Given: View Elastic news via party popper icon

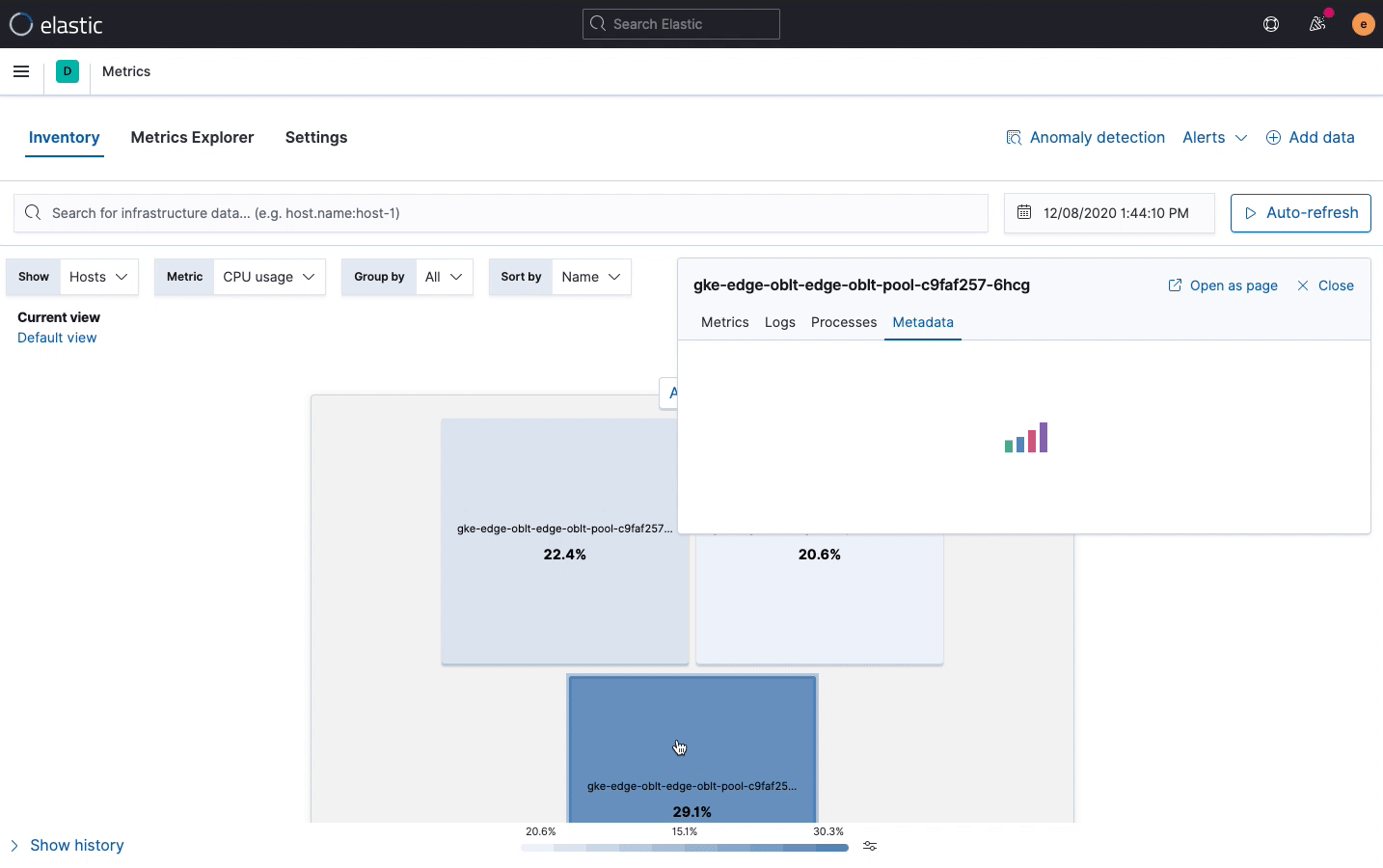Looking at the screenshot, I should tap(1317, 23).
